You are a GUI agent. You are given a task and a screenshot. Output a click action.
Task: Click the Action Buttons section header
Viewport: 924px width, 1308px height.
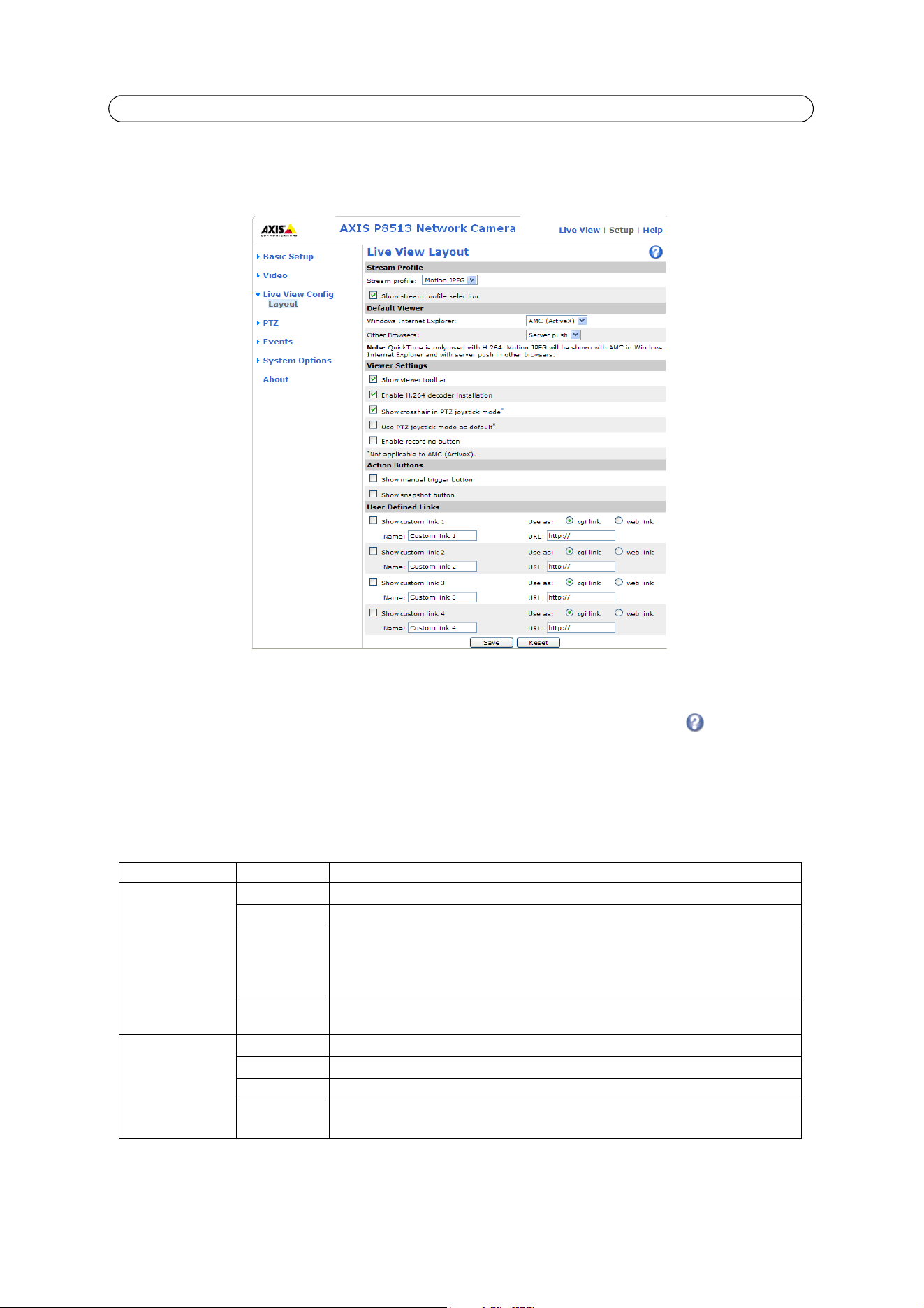click(515, 465)
